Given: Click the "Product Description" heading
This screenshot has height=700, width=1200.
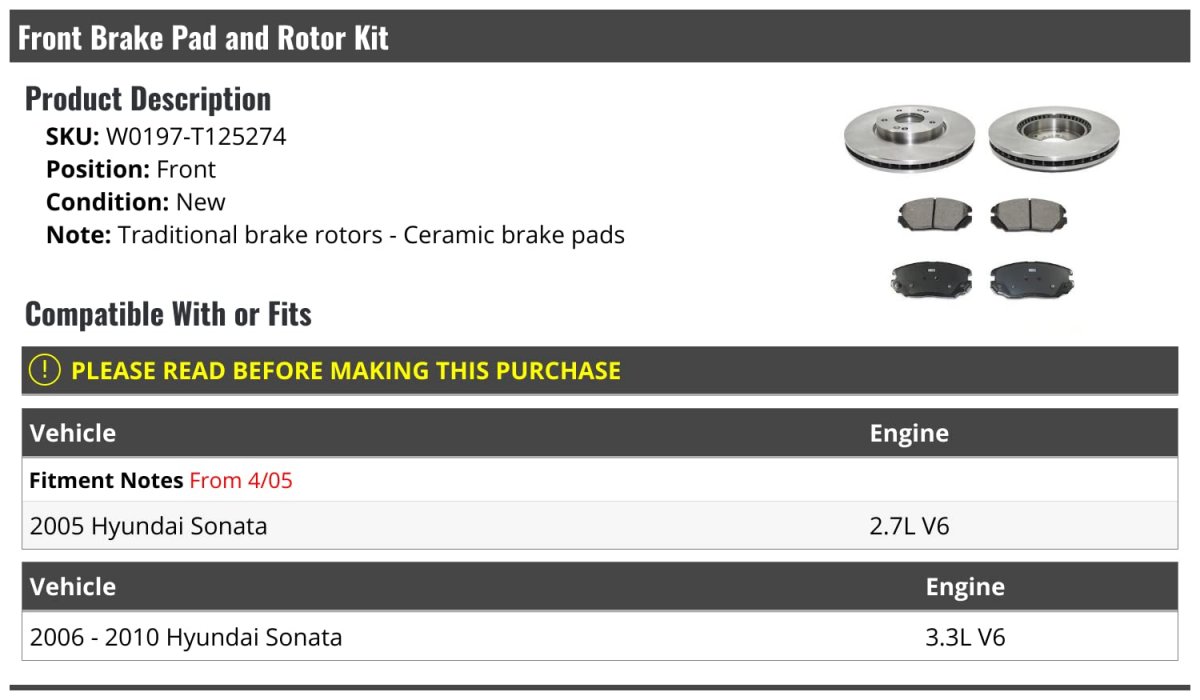Looking at the screenshot, I should pyautogui.click(x=148, y=99).
